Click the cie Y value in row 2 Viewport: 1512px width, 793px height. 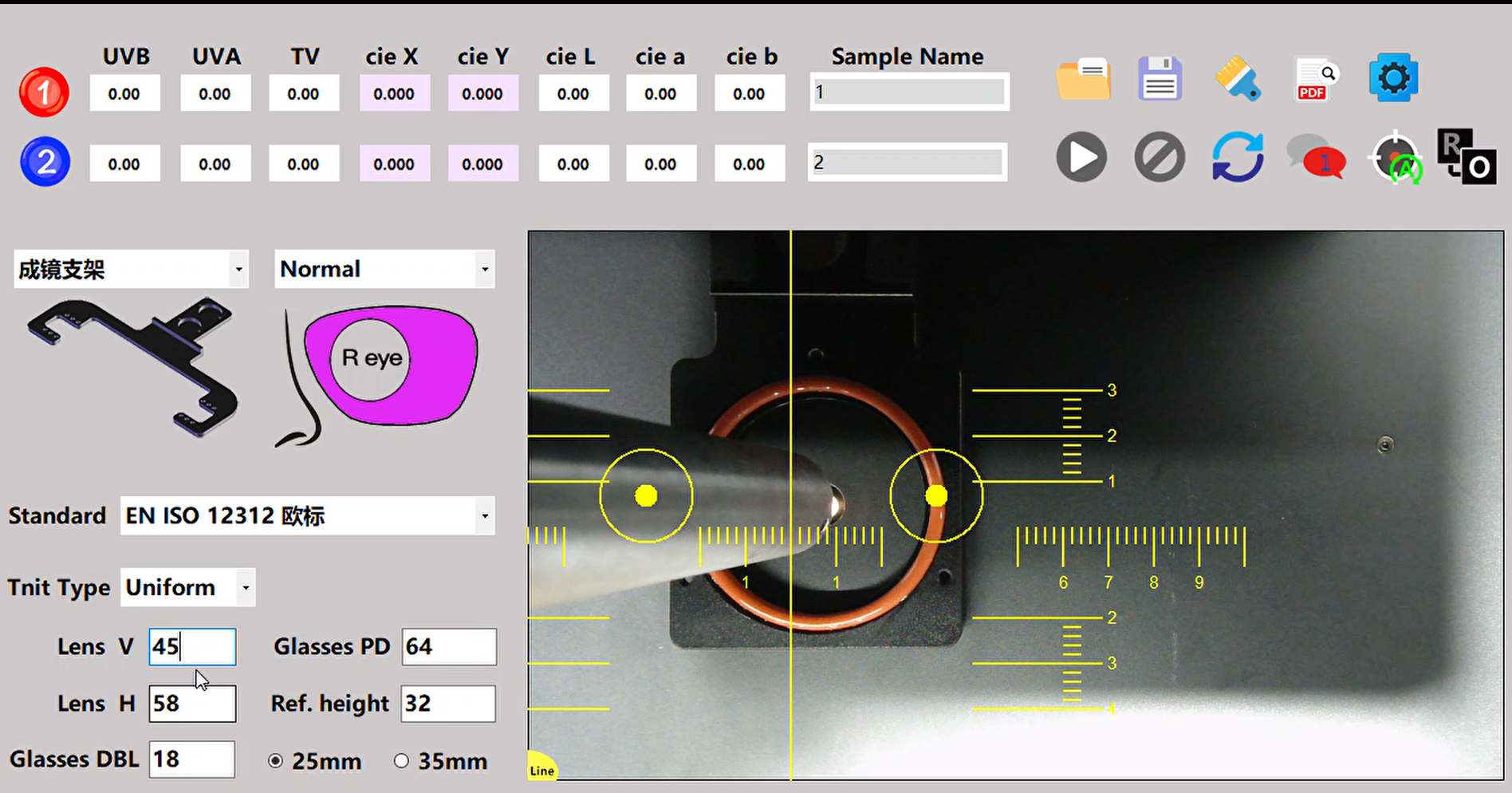coord(482,164)
